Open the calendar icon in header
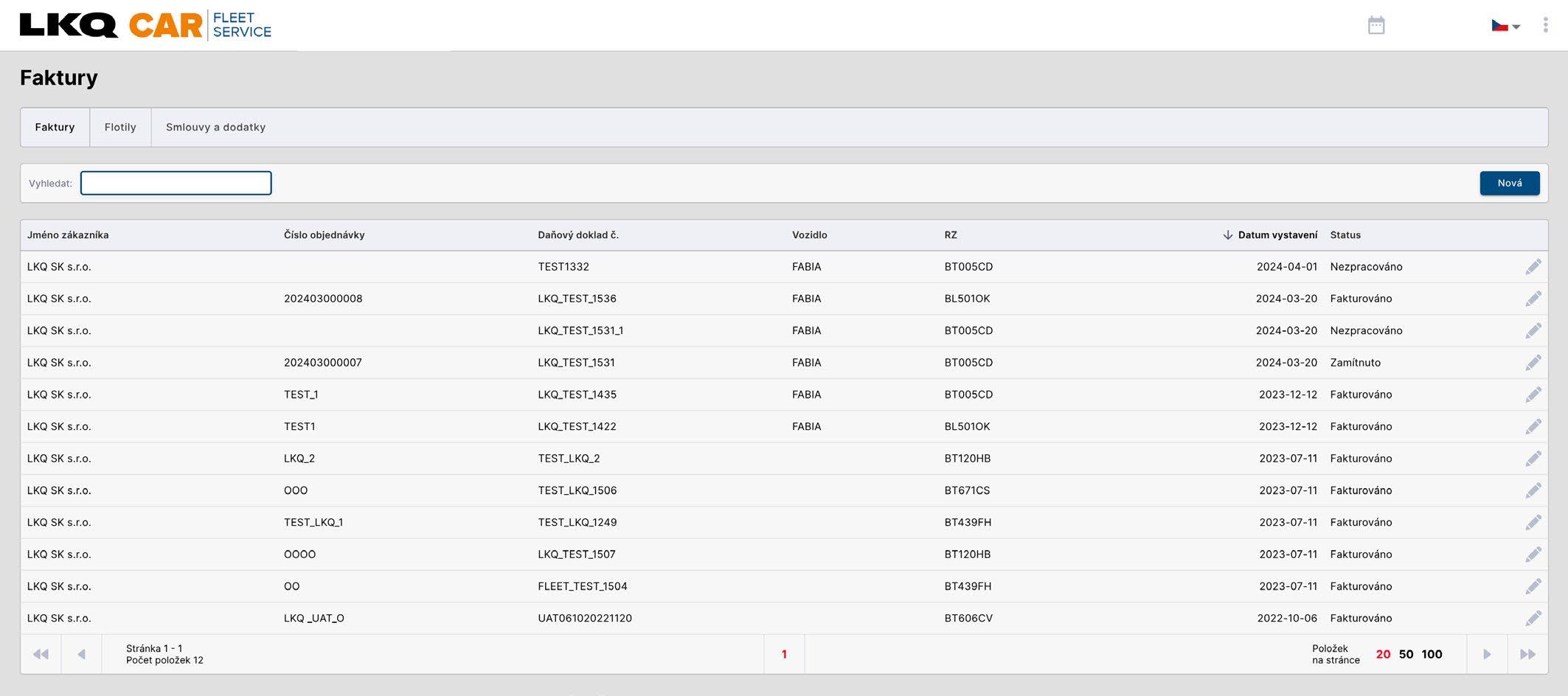Image resolution: width=1568 pixels, height=696 pixels. pyautogui.click(x=1376, y=26)
